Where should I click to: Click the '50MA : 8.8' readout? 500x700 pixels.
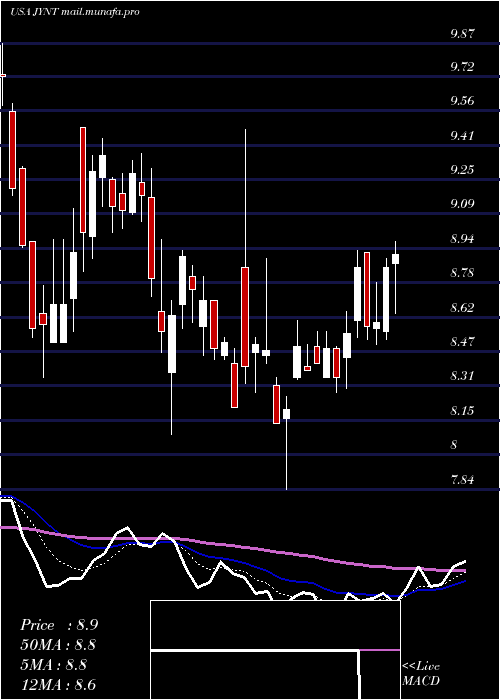coord(58,645)
